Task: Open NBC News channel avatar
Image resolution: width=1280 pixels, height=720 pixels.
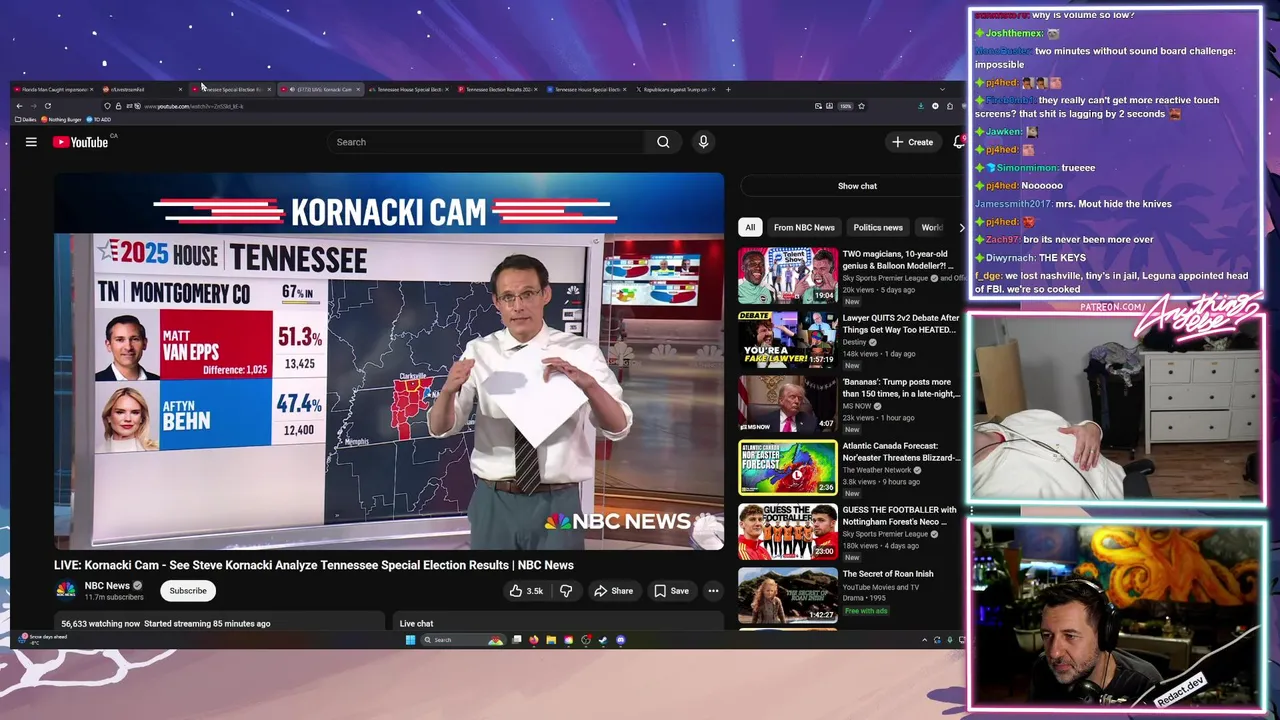Action: tap(66, 590)
